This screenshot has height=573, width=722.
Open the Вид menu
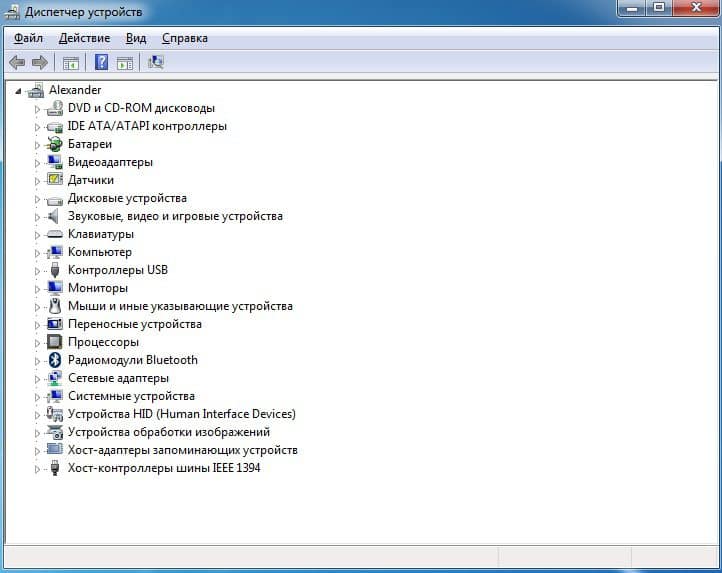click(x=136, y=38)
